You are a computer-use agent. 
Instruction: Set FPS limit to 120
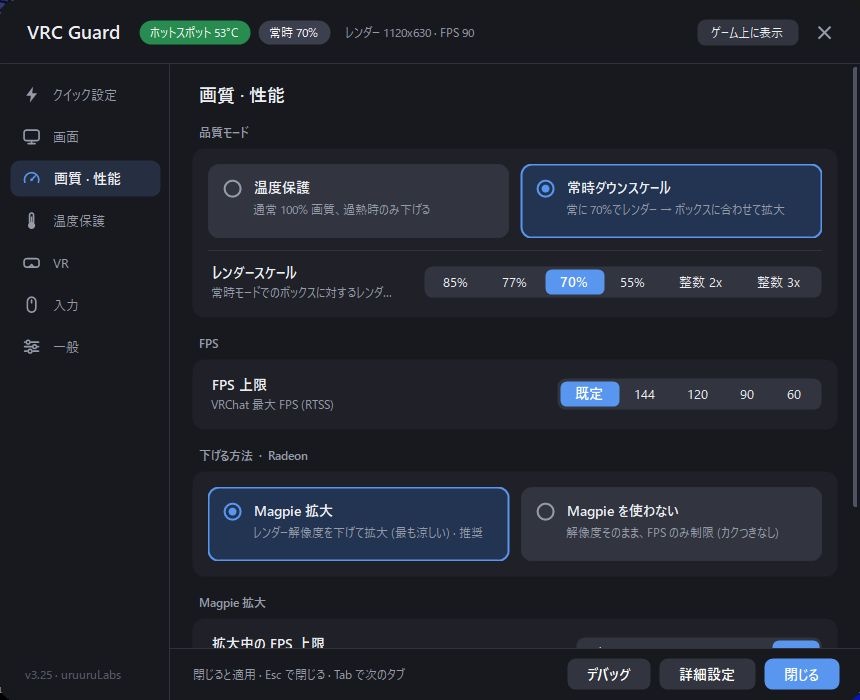pyautogui.click(x=697, y=394)
